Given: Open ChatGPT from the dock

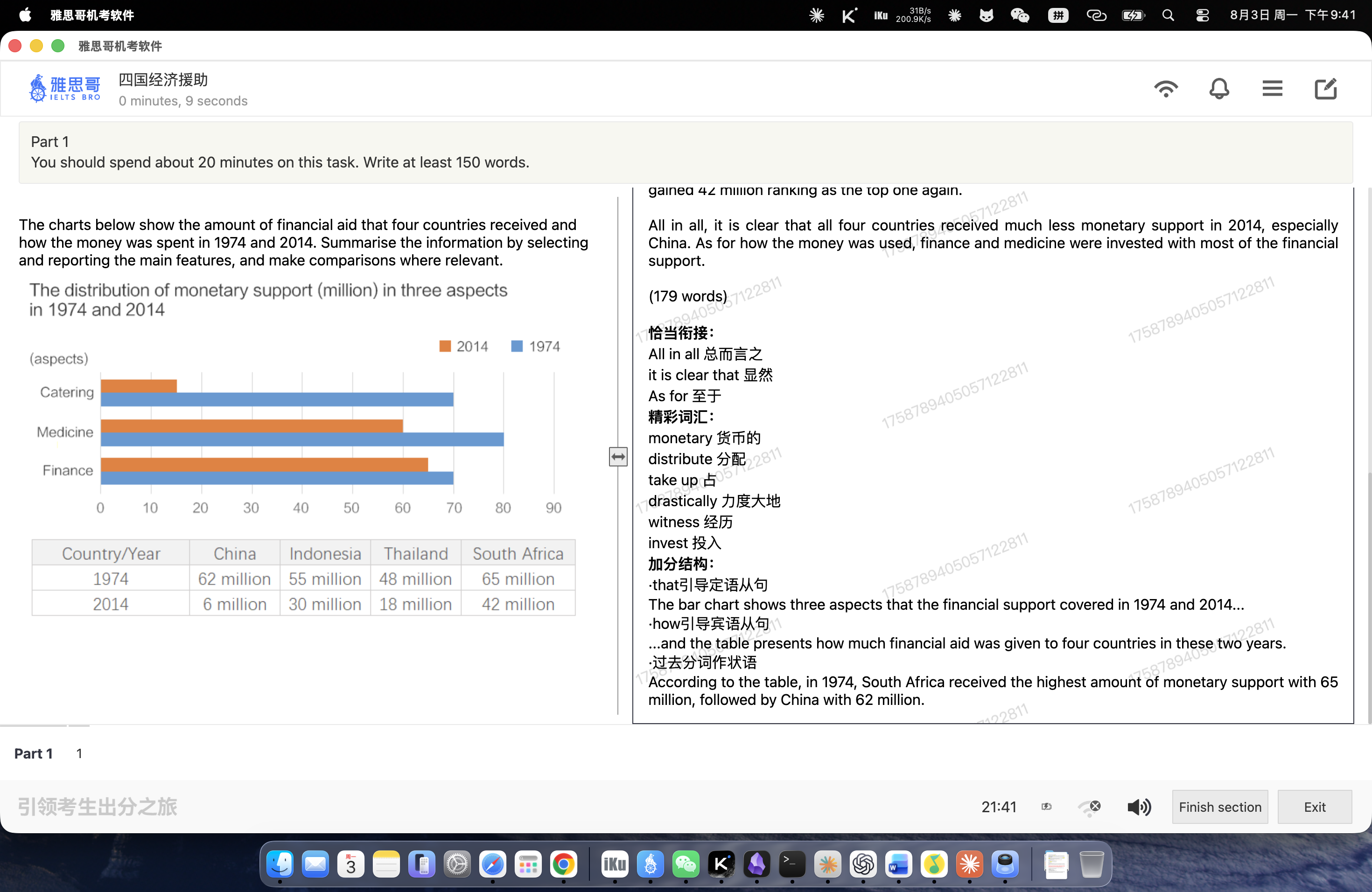Looking at the screenshot, I should click(863, 864).
